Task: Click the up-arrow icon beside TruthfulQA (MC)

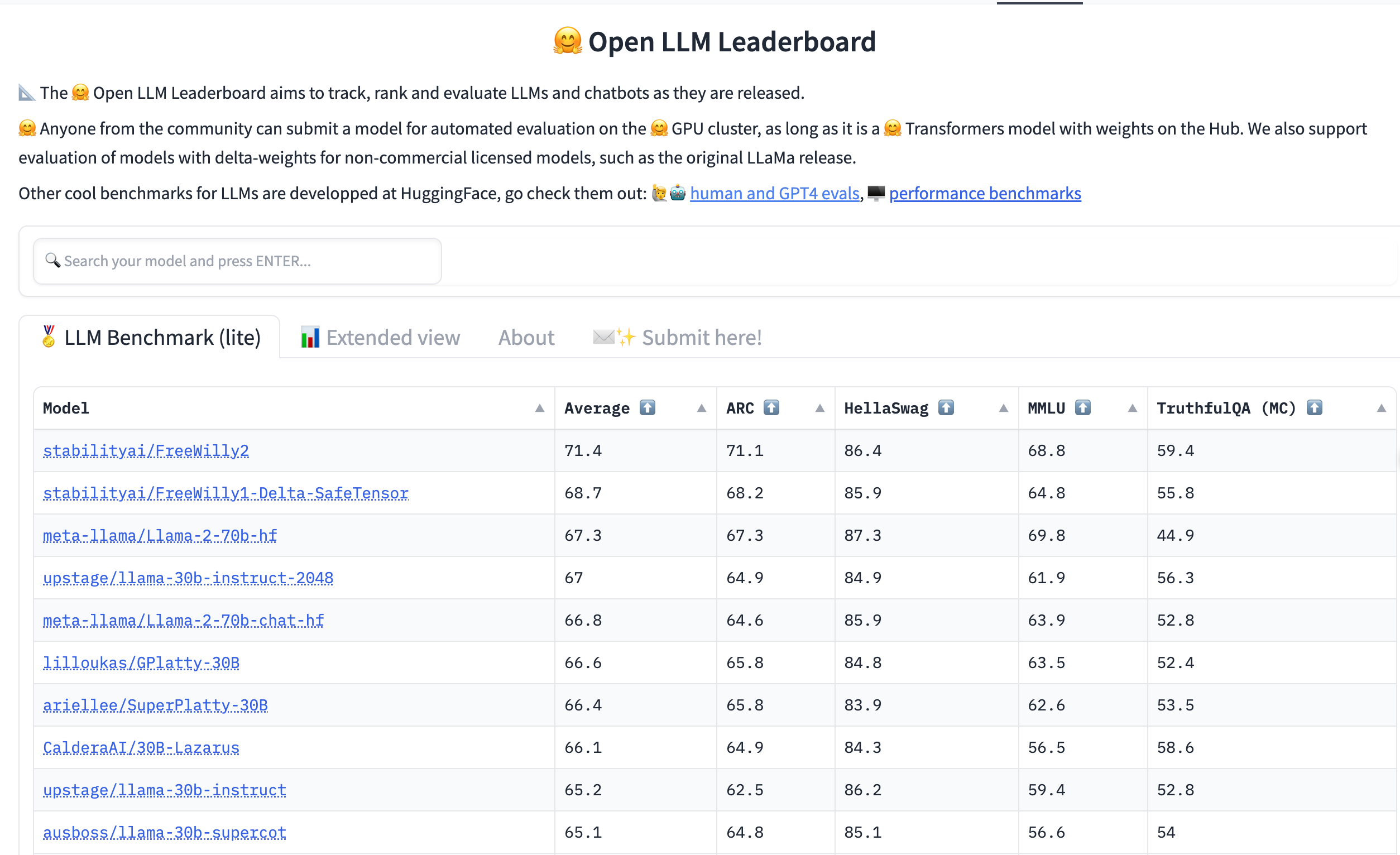Action: (1314, 407)
